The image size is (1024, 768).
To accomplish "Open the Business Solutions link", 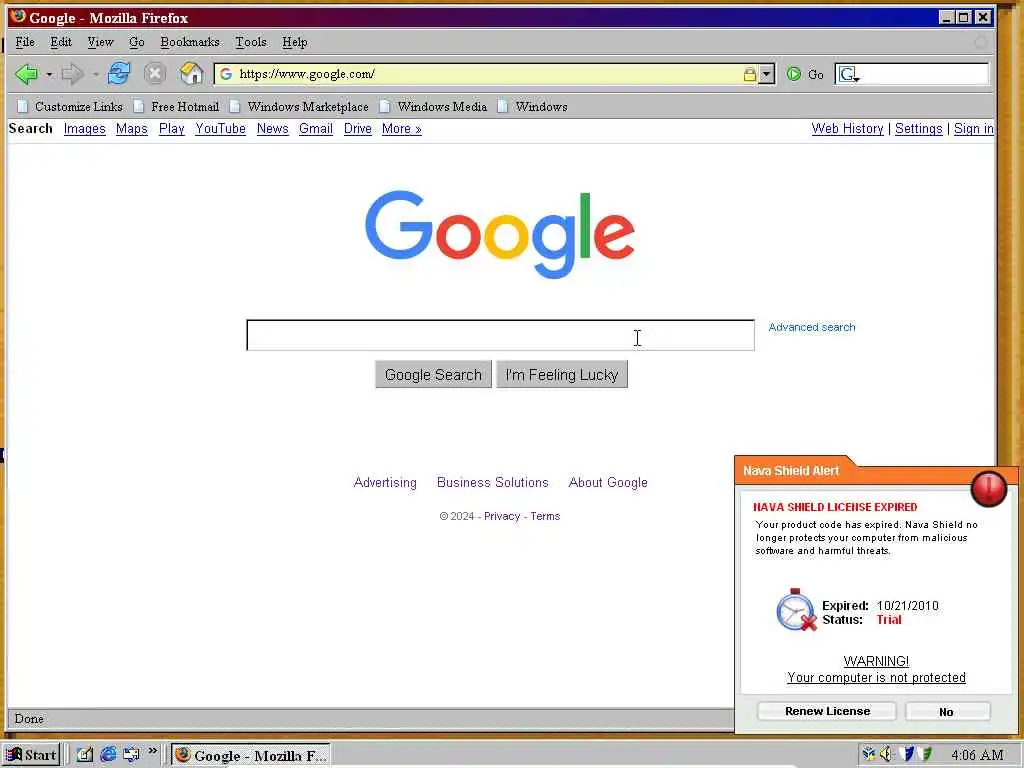I will [x=492, y=483].
